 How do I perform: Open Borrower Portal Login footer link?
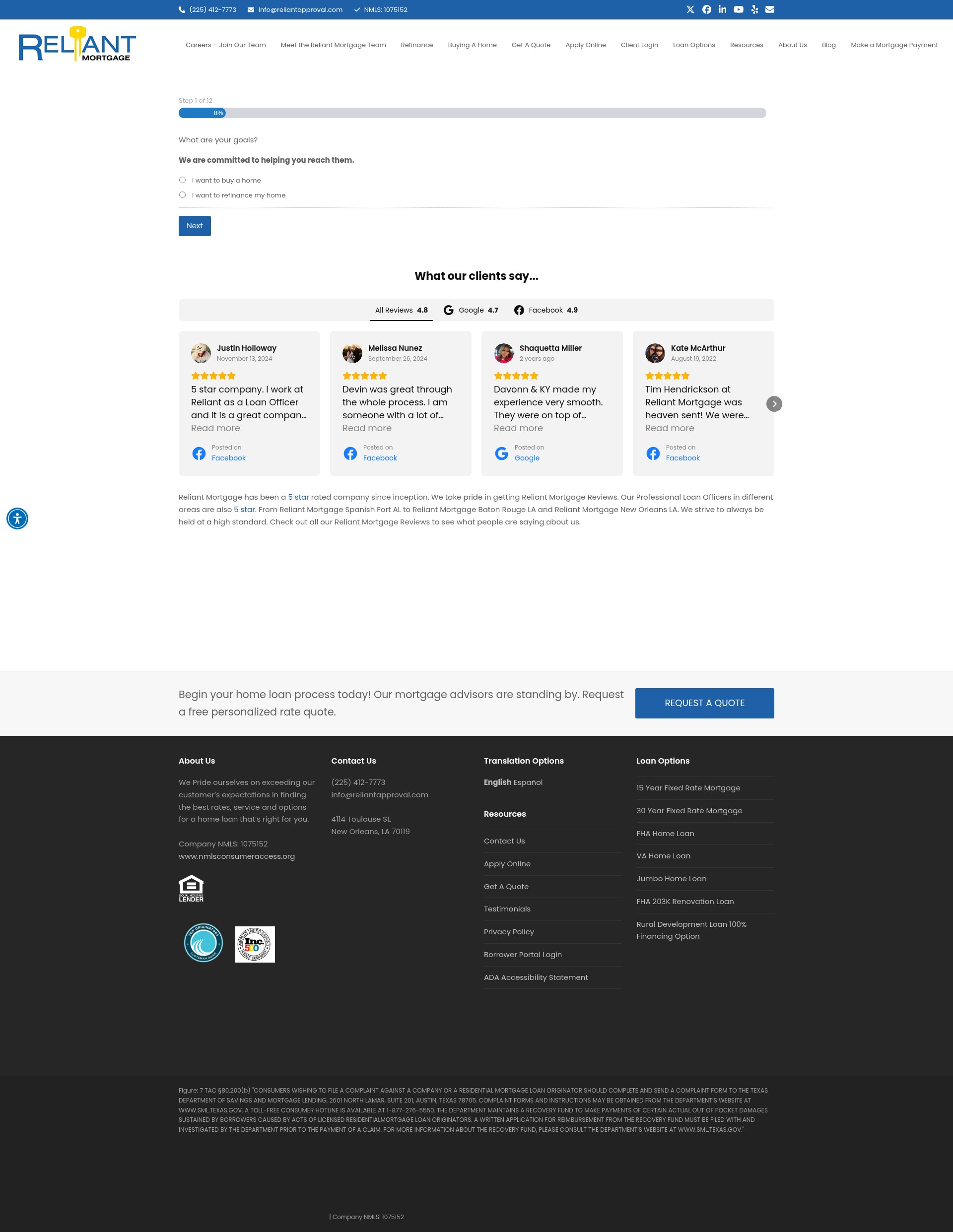point(523,955)
